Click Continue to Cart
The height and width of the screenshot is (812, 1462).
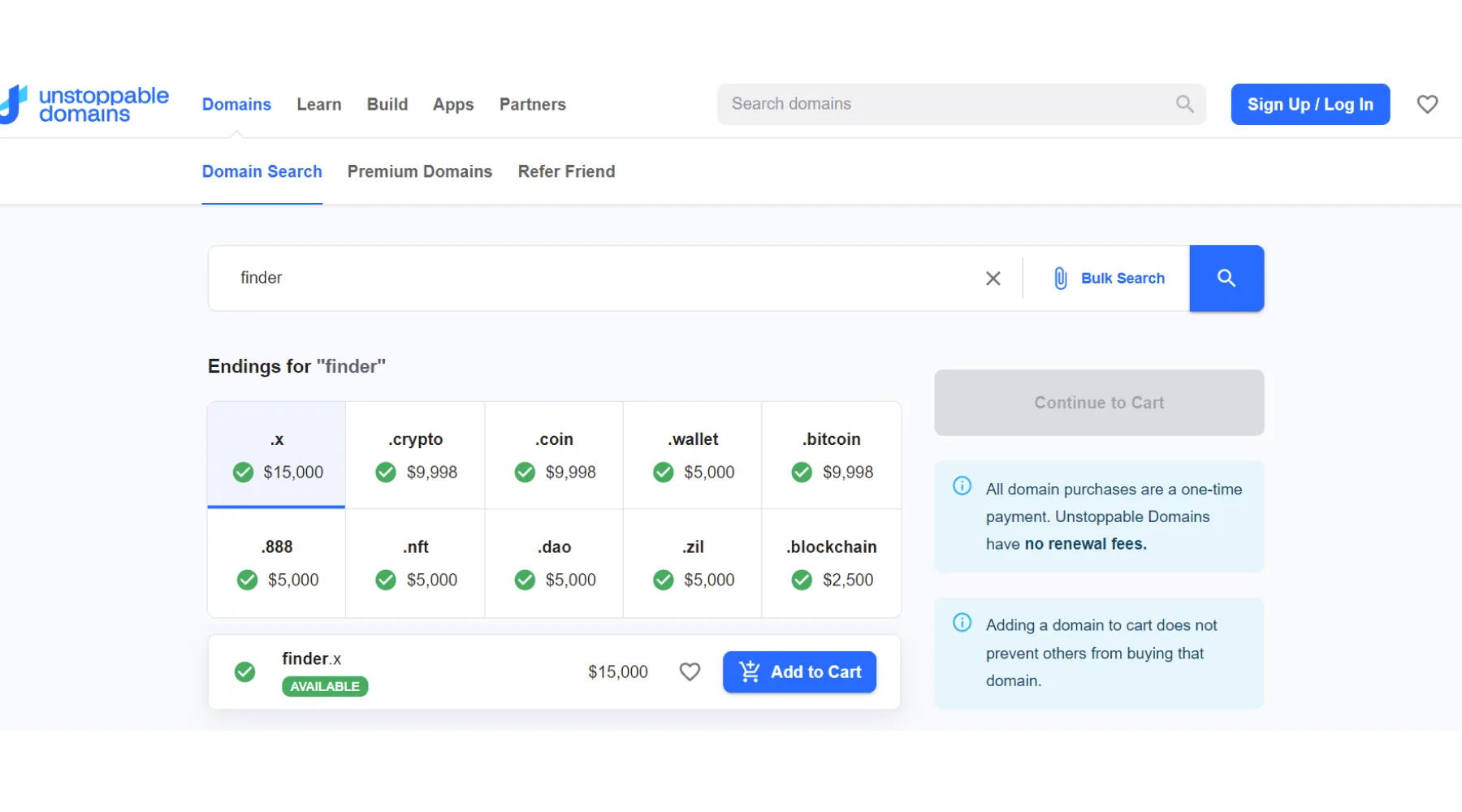[x=1098, y=403]
